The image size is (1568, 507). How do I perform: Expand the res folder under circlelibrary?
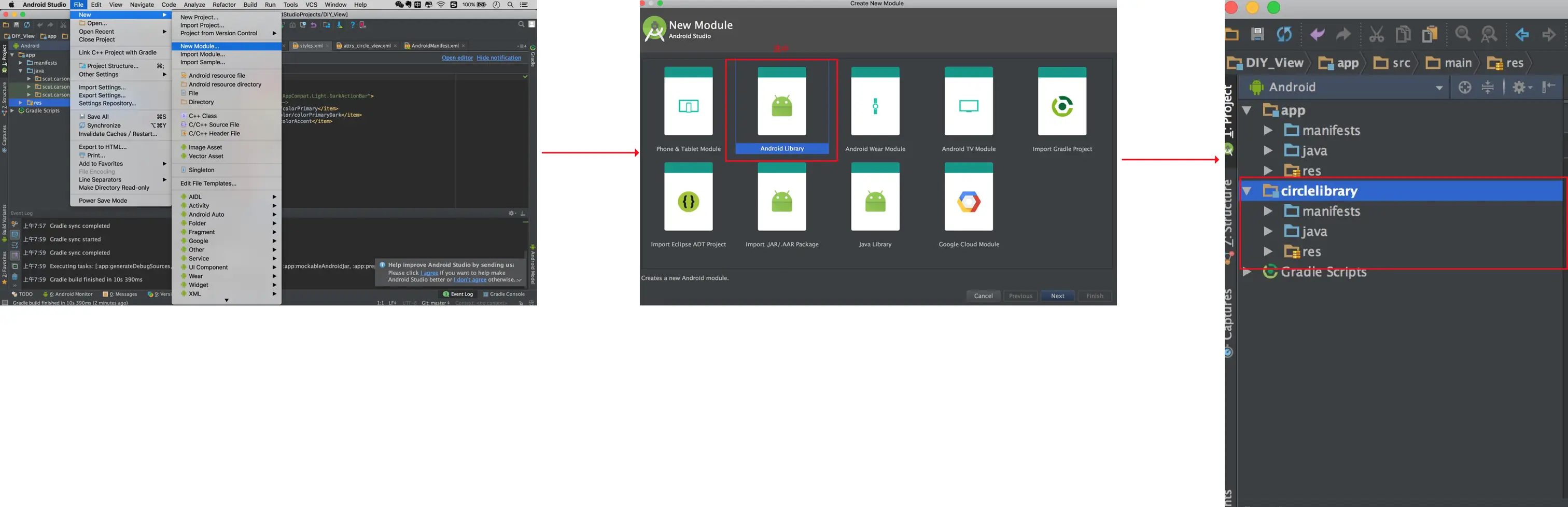(x=1268, y=251)
